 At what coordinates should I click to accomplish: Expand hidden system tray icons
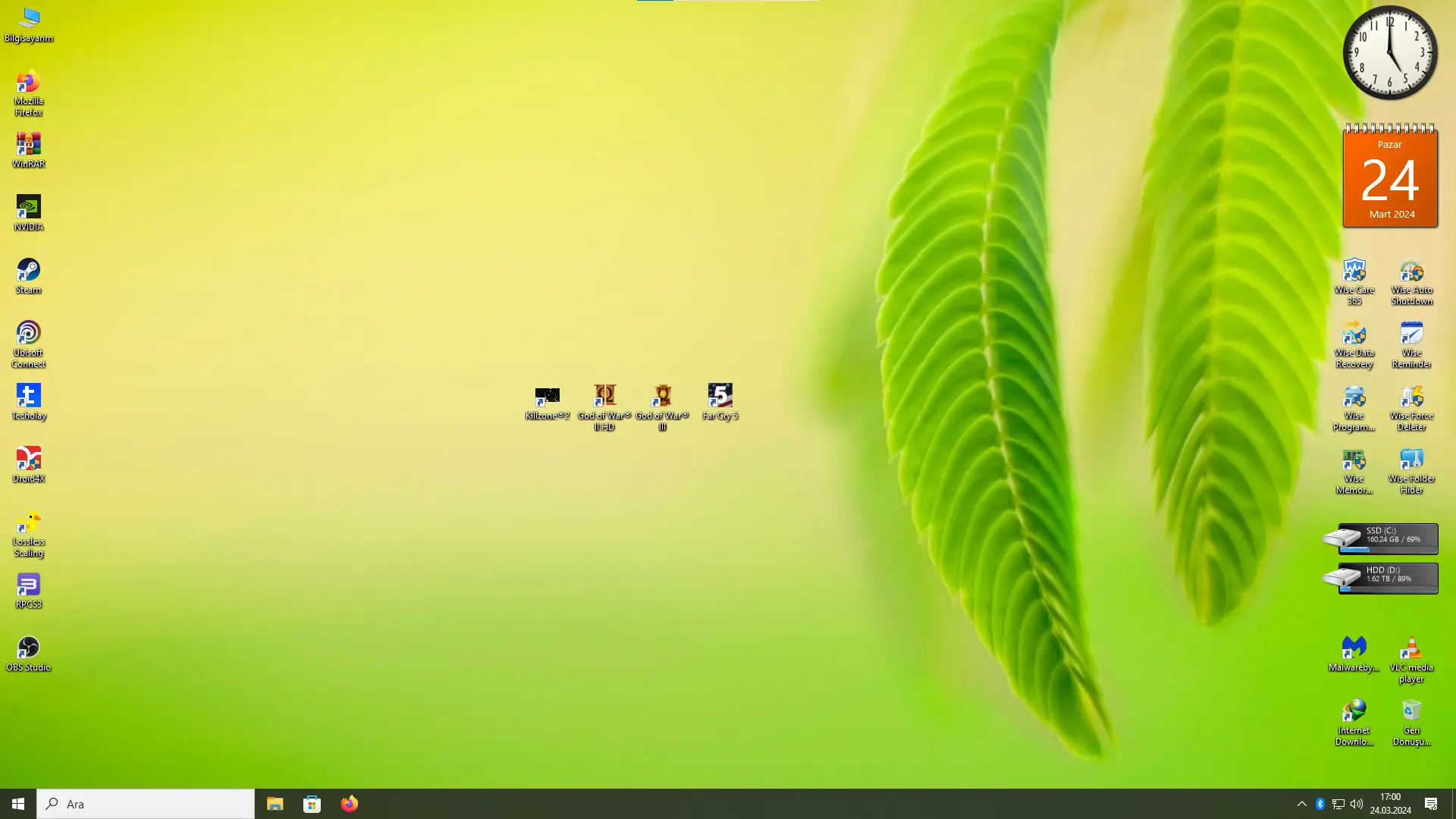pos(1302,804)
